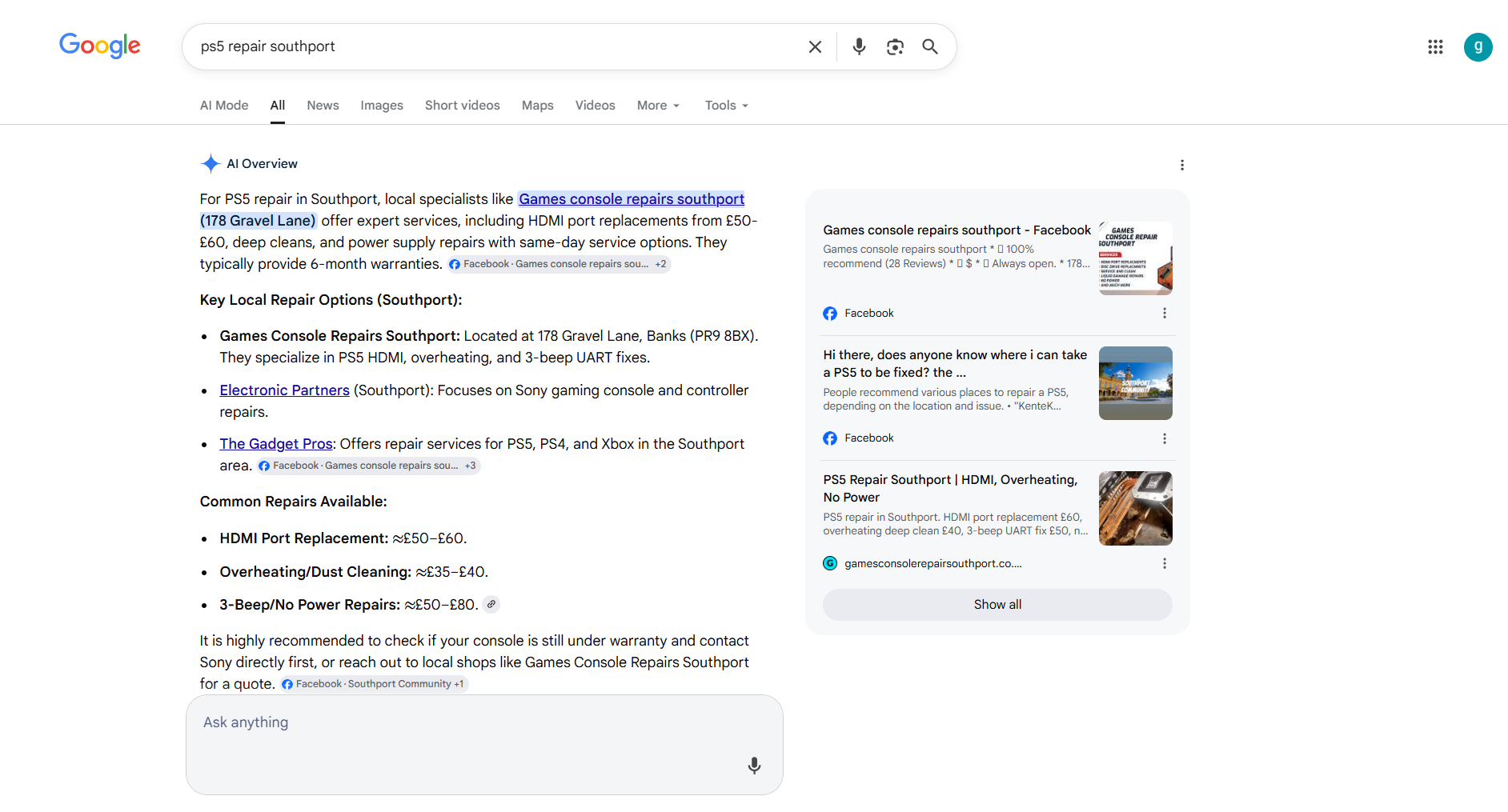This screenshot has width=1508, height=812.
Task: Click the magnifying glass search icon
Action: pos(930,46)
